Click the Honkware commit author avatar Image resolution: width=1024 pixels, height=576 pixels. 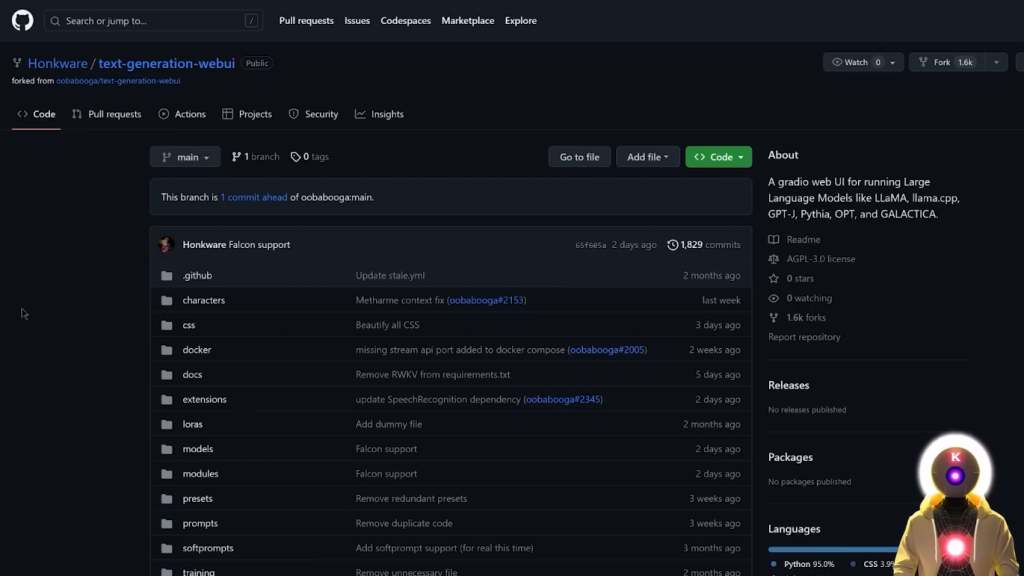pos(166,245)
